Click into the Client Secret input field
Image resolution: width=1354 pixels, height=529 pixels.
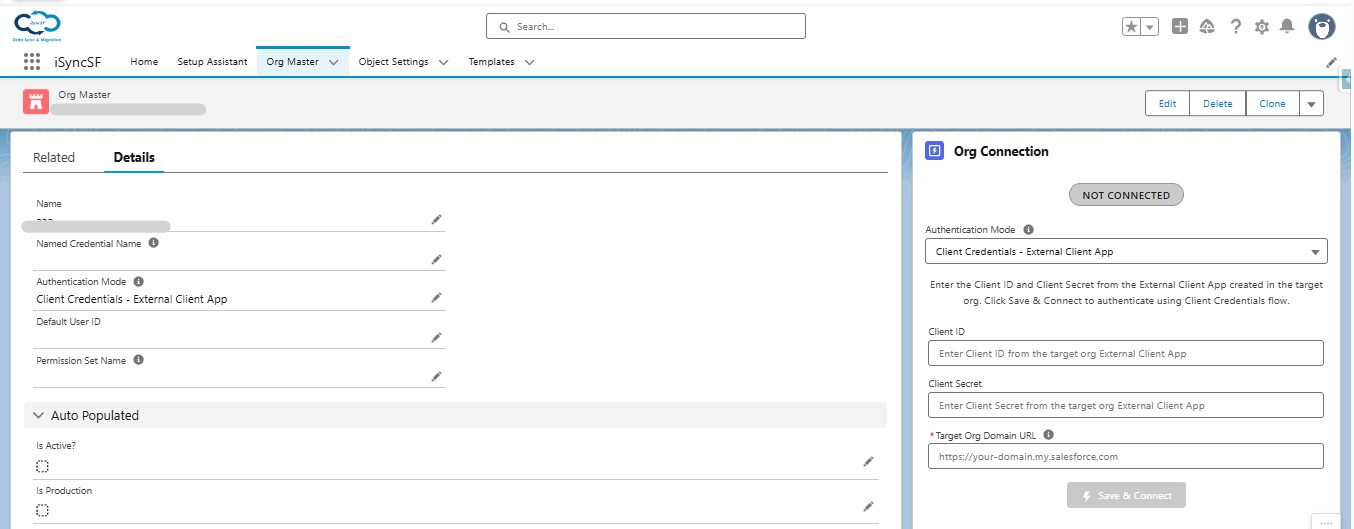coord(1126,405)
